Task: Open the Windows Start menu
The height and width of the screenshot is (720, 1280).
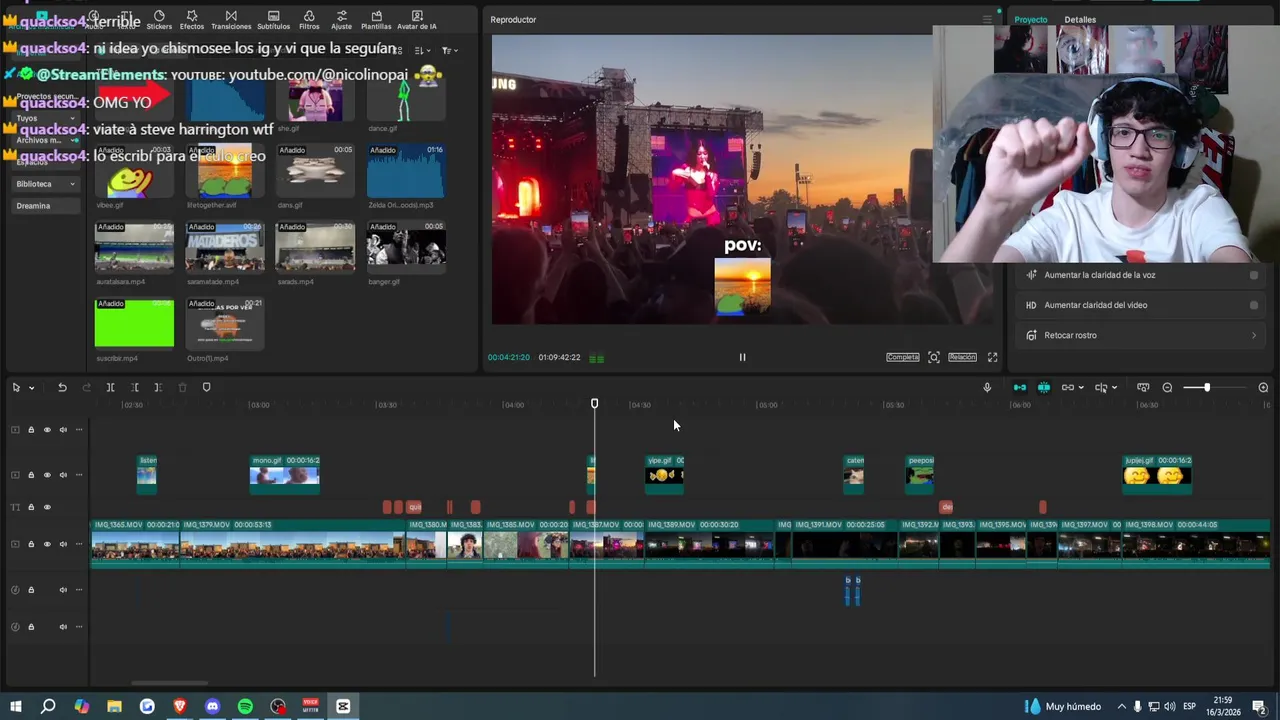Action: pos(15,706)
